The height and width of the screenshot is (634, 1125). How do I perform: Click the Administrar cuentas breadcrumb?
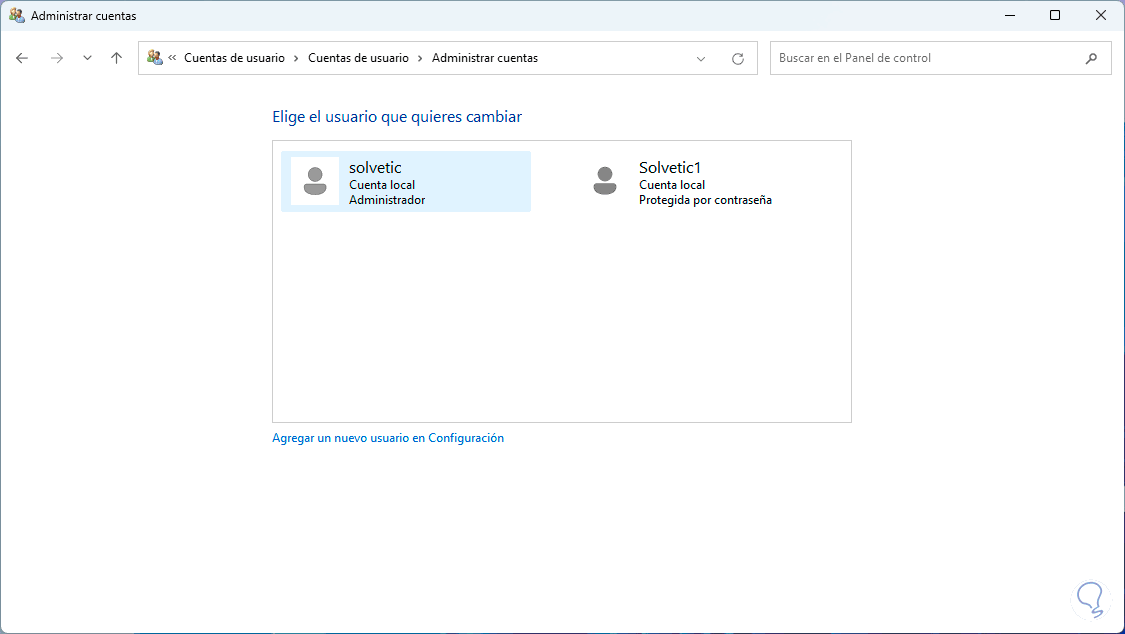485,58
